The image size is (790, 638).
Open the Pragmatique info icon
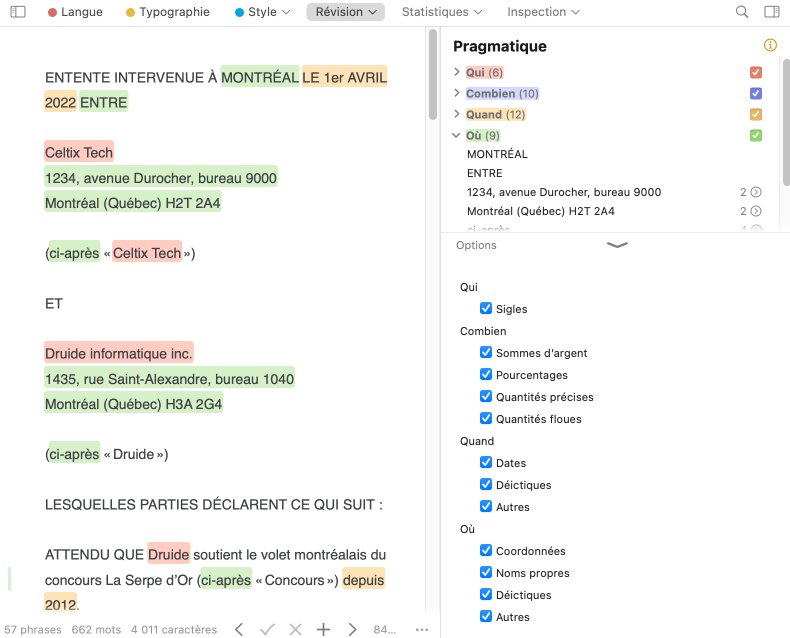tap(770, 46)
